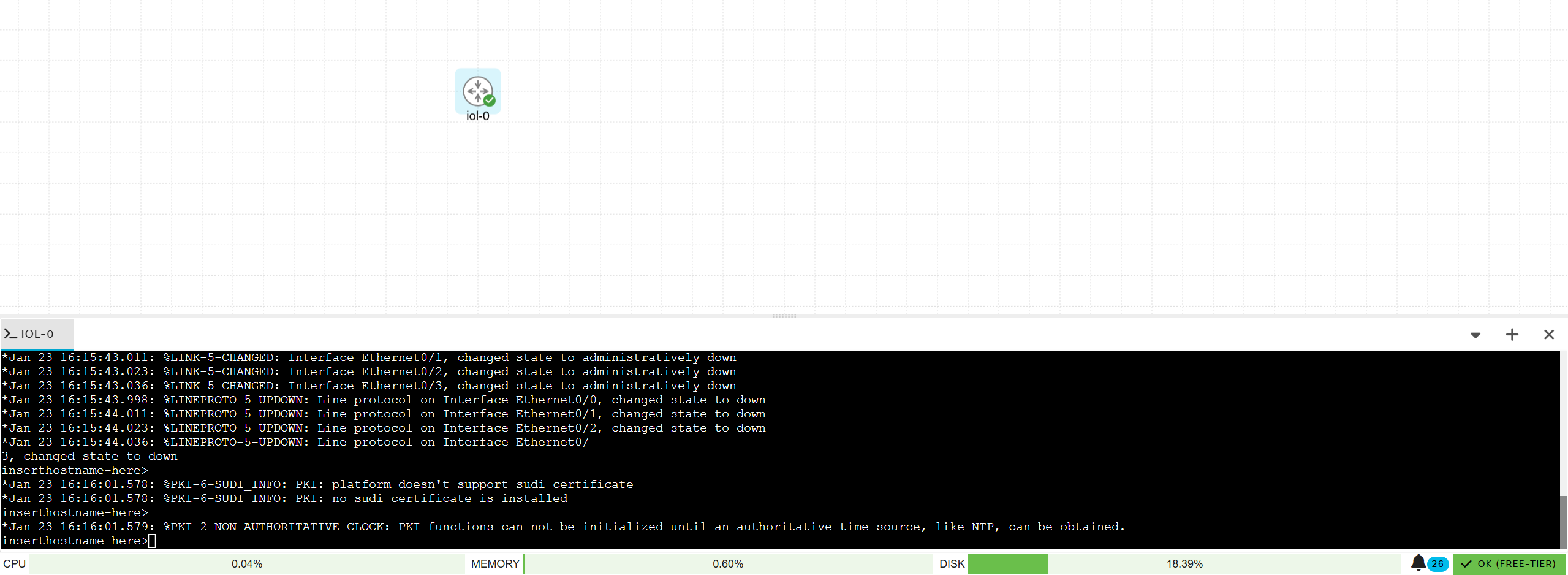Close the IOL-0 console panel
1568x575 pixels.
1548,335
